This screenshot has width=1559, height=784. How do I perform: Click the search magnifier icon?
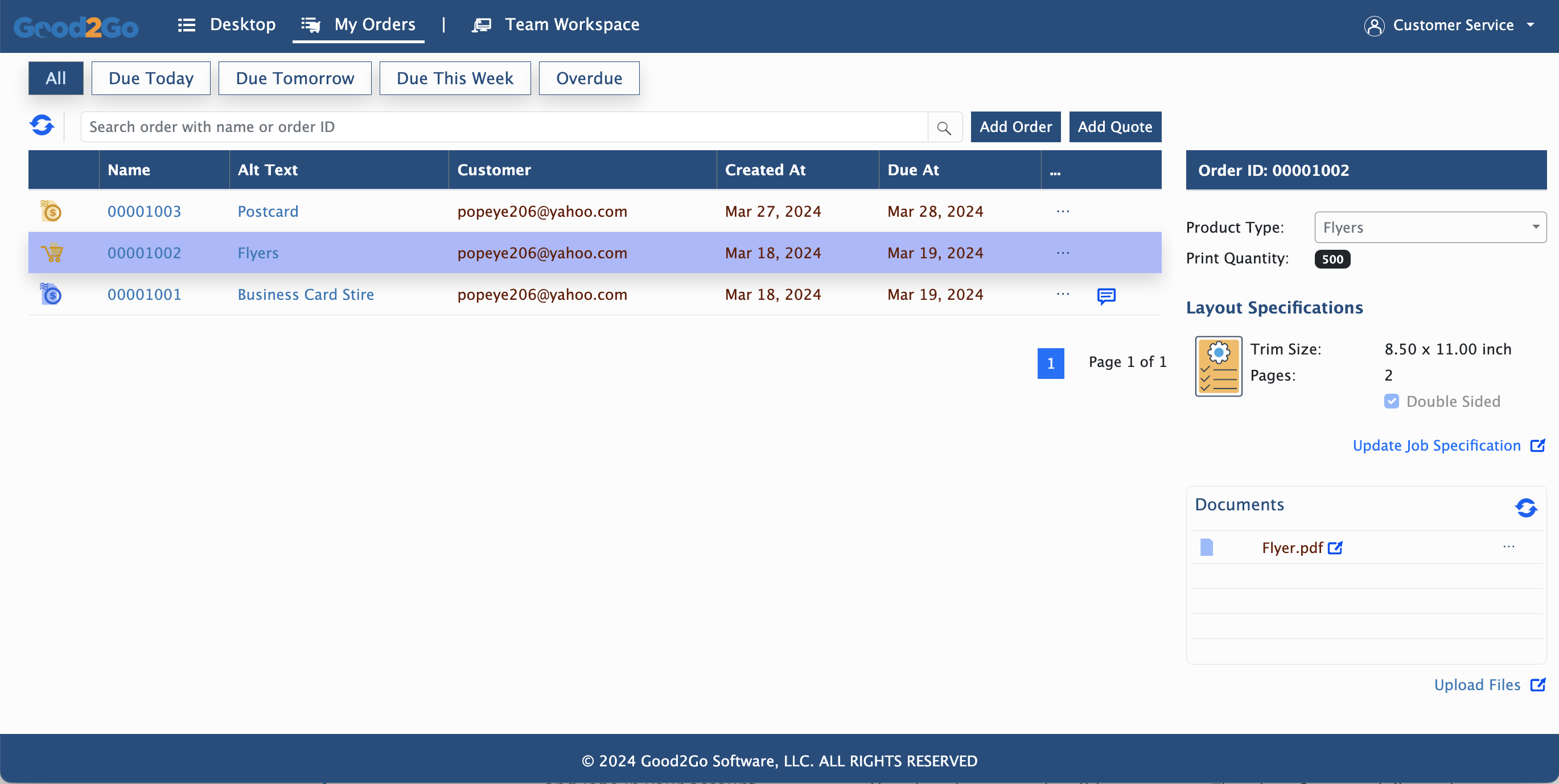944,127
